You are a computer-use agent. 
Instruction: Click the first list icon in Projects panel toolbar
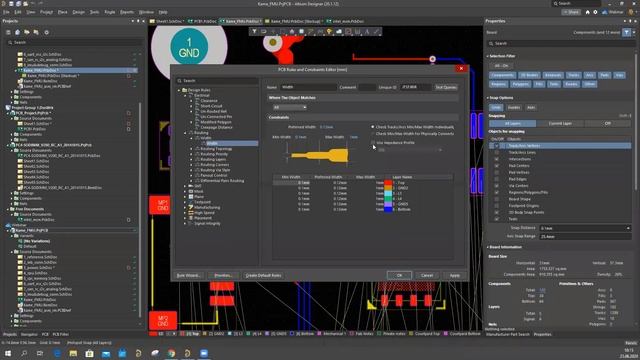[x=8, y=32]
